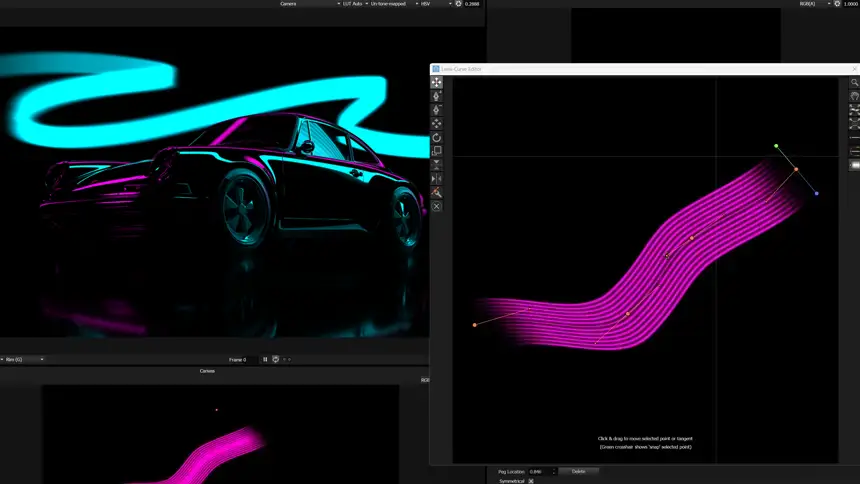Select the Move points tool in curve editor

point(437,82)
